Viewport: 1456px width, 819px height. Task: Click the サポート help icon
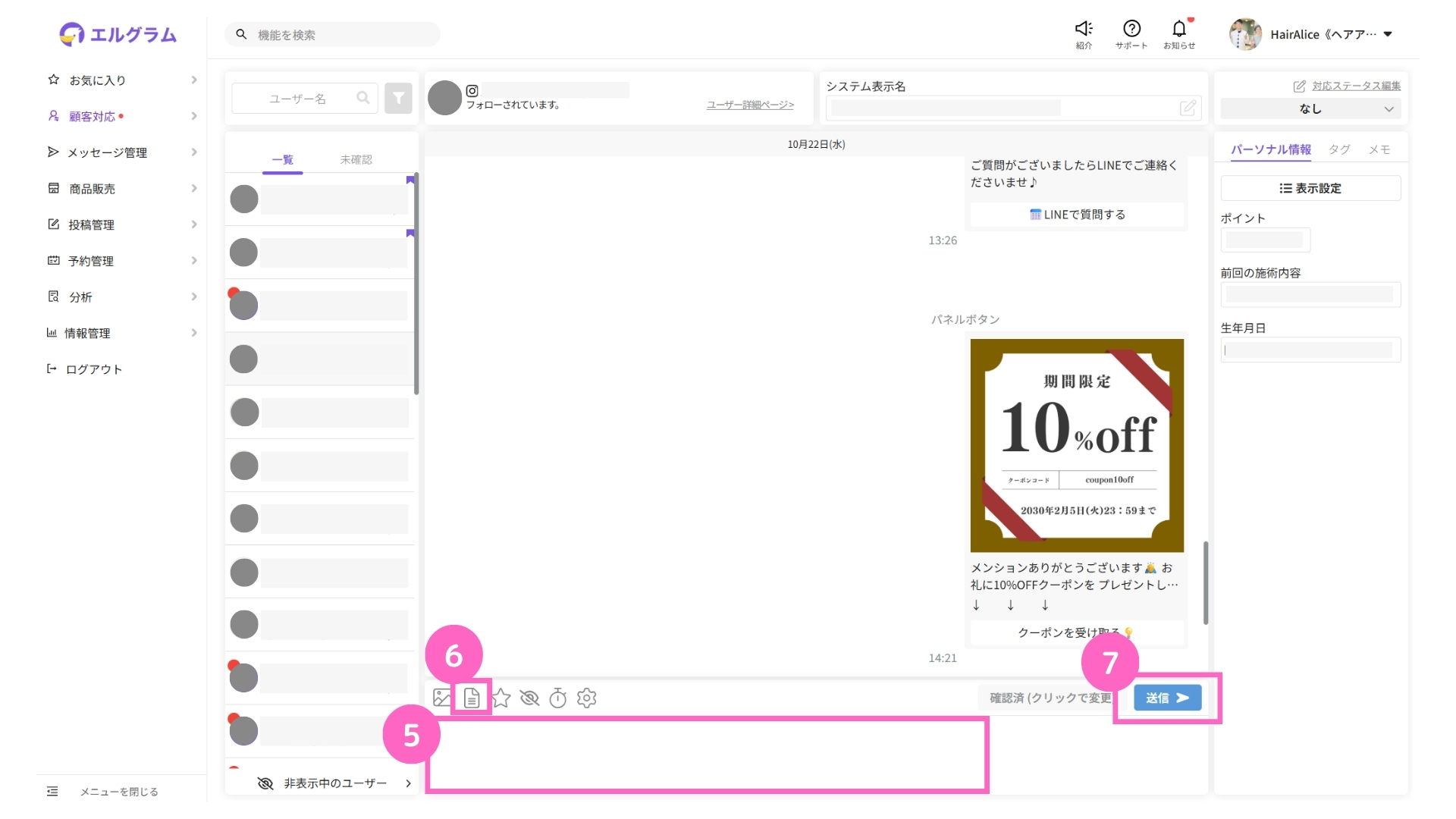1131,30
